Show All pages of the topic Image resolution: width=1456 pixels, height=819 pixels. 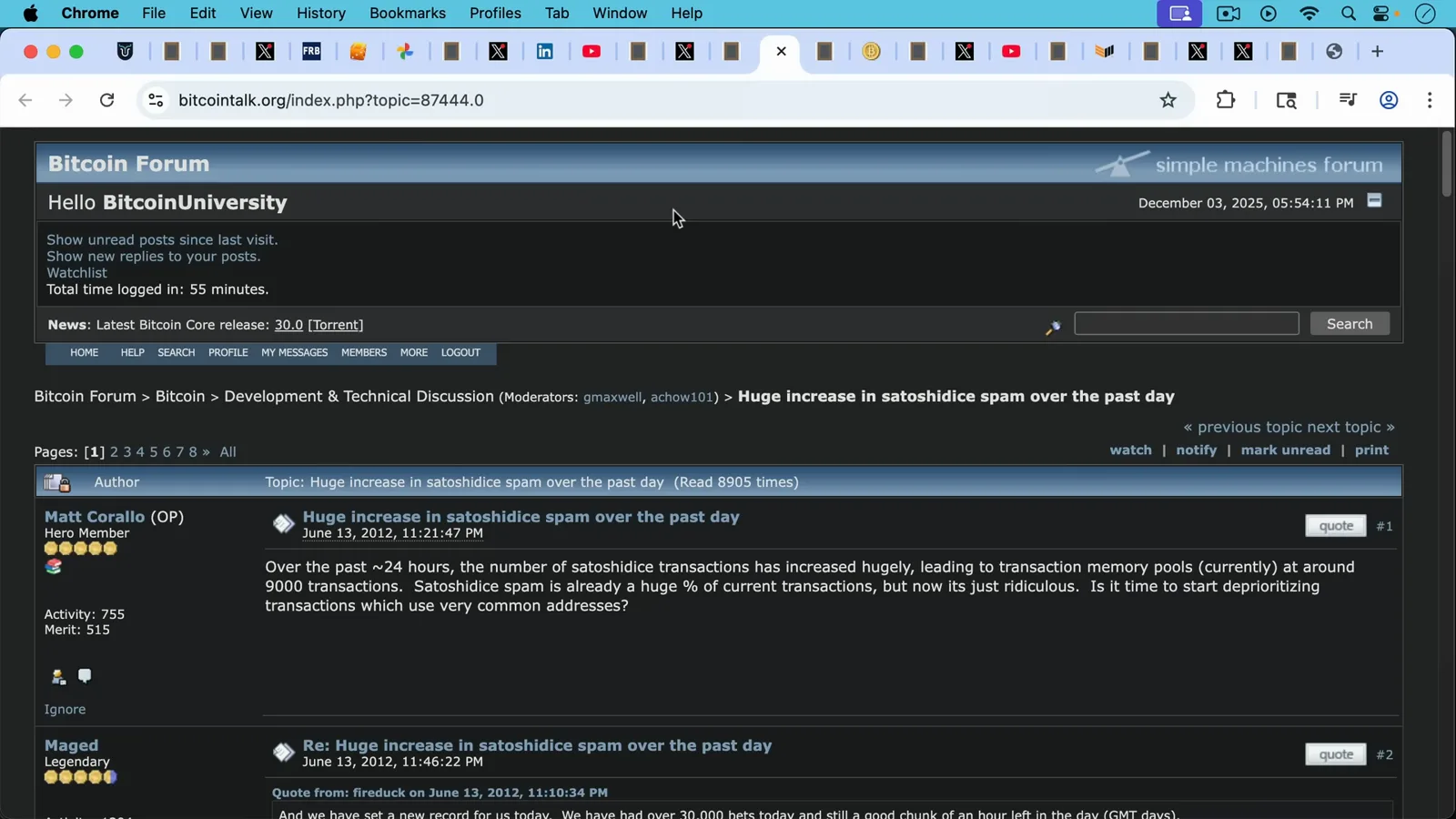(227, 452)
